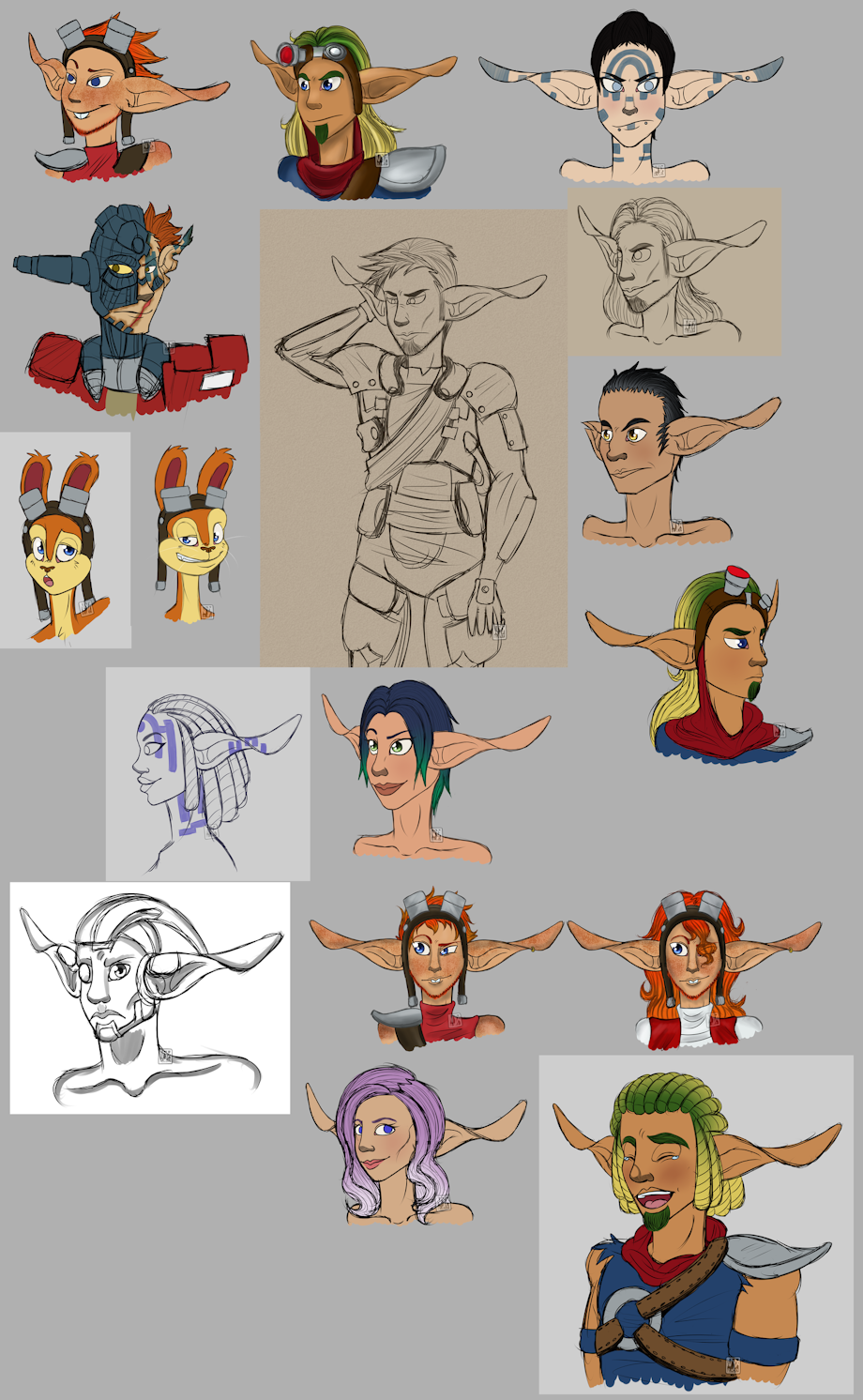Click the smirking orange ottsel drawing
863x1400 pixels.
[195, 533]
